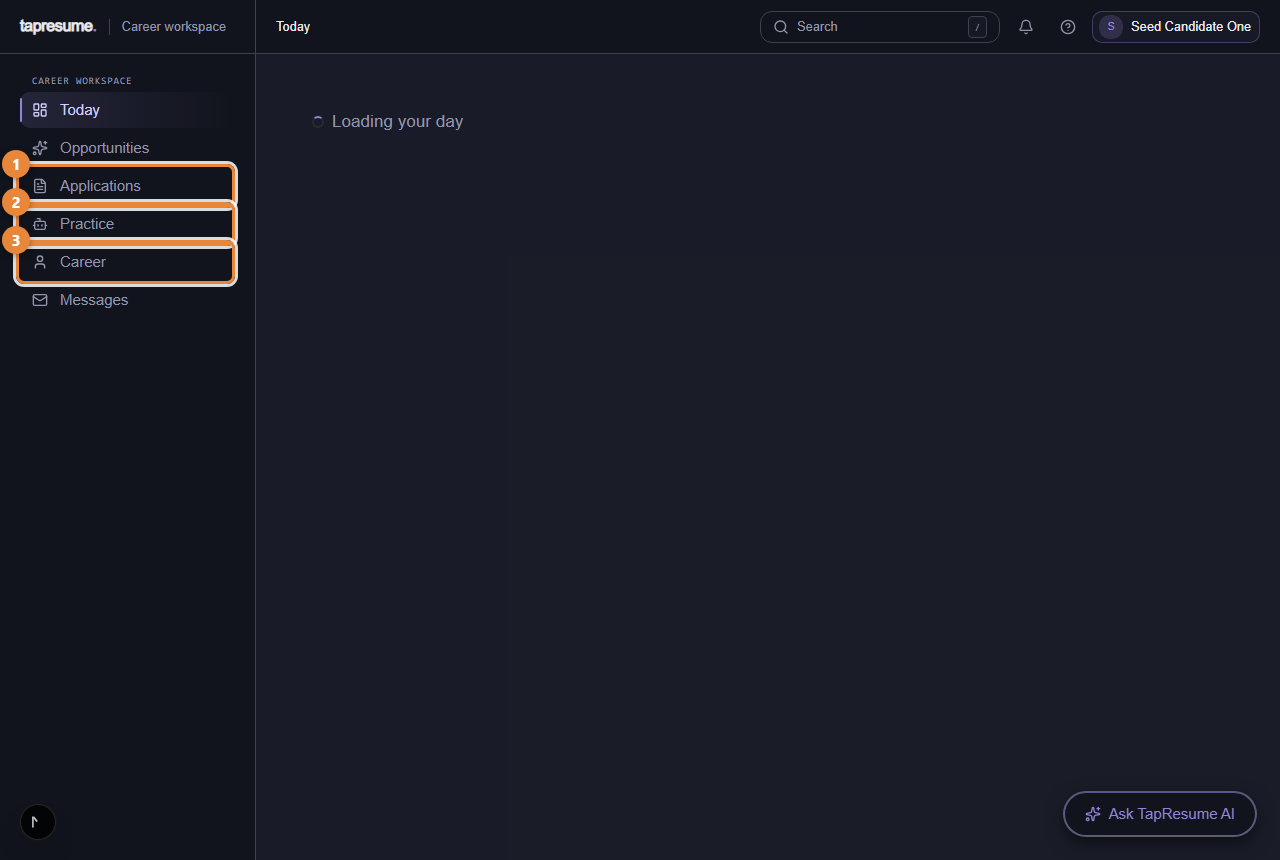The height and width of the screenshot is (860, 1280).
Task: Click the Practice robot icon
Action: (x=40, y=224)
